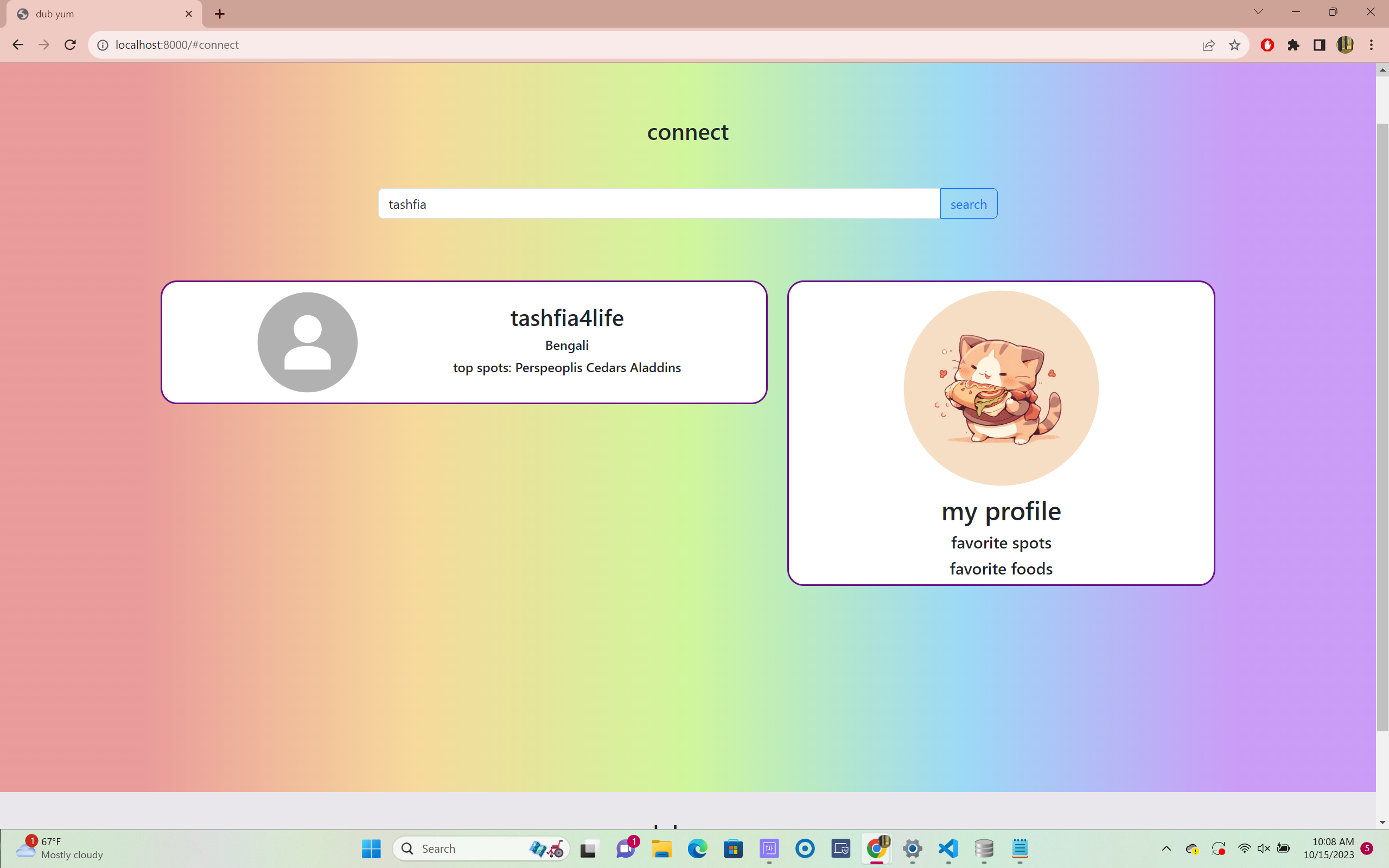Click the red ad blocker extension icon
The height and width of the screenshot is (868, 1389).
1267,45
